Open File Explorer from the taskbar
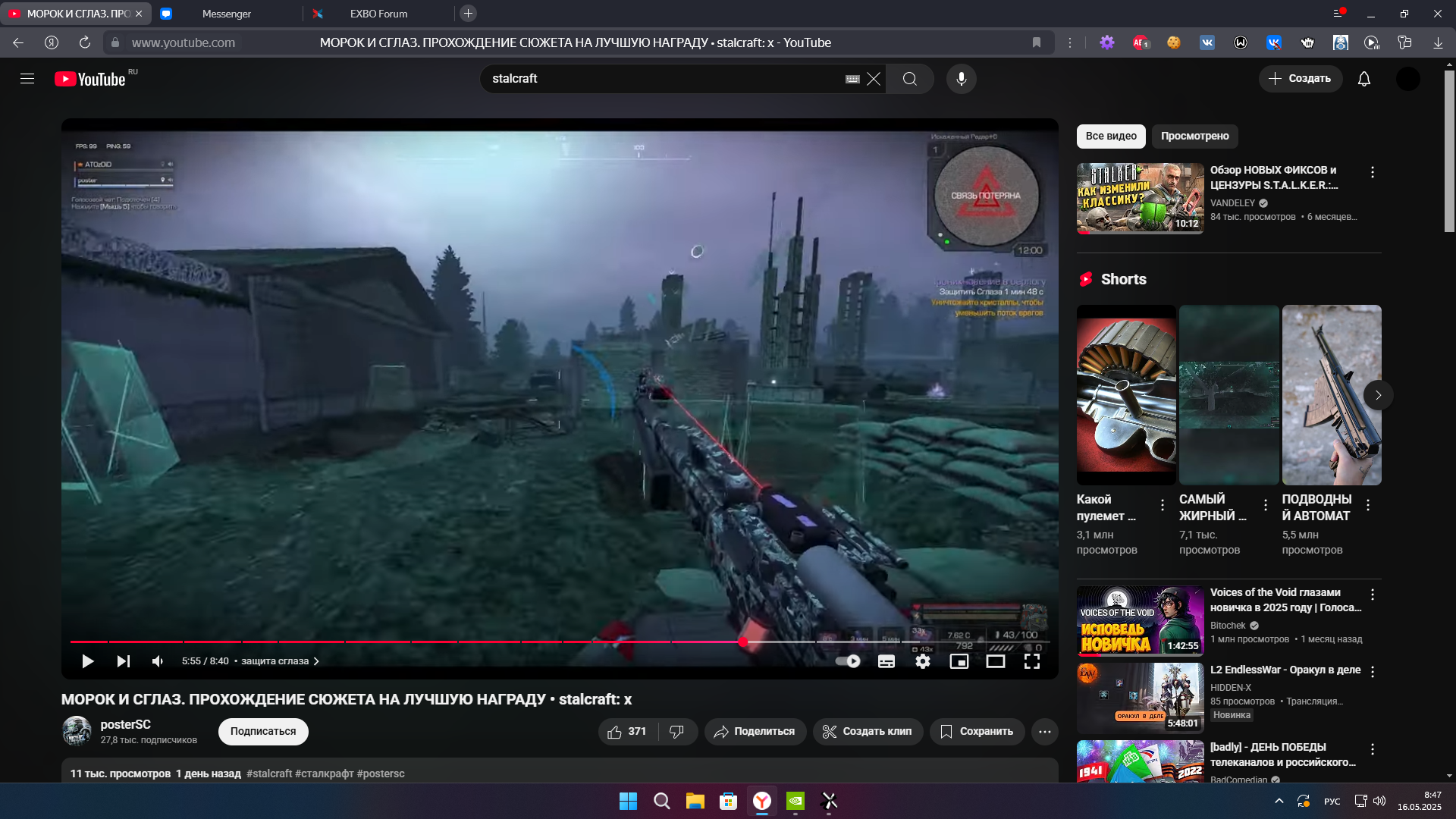 [695, 801]
